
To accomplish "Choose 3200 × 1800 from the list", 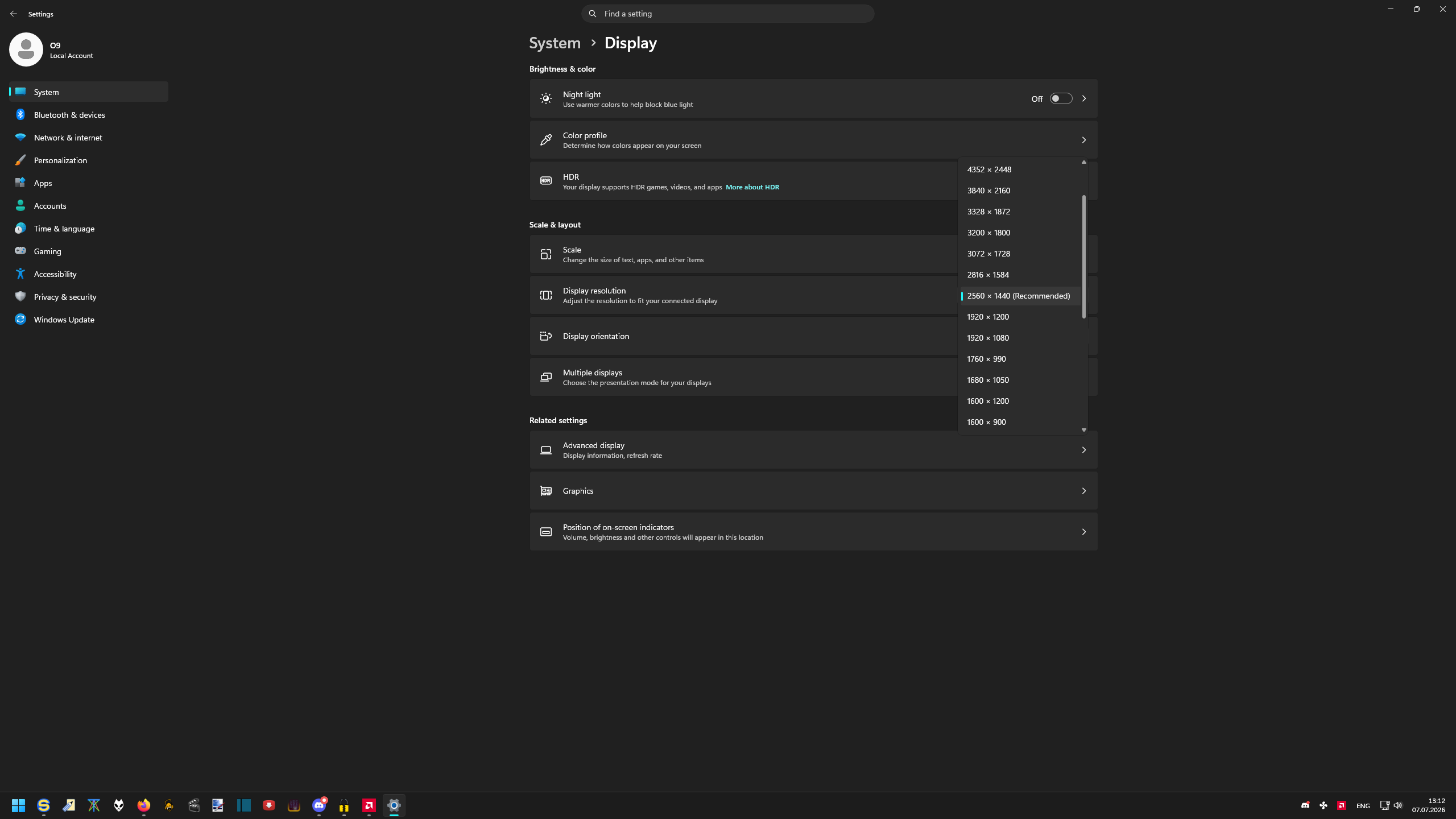I will [1020, 233].
